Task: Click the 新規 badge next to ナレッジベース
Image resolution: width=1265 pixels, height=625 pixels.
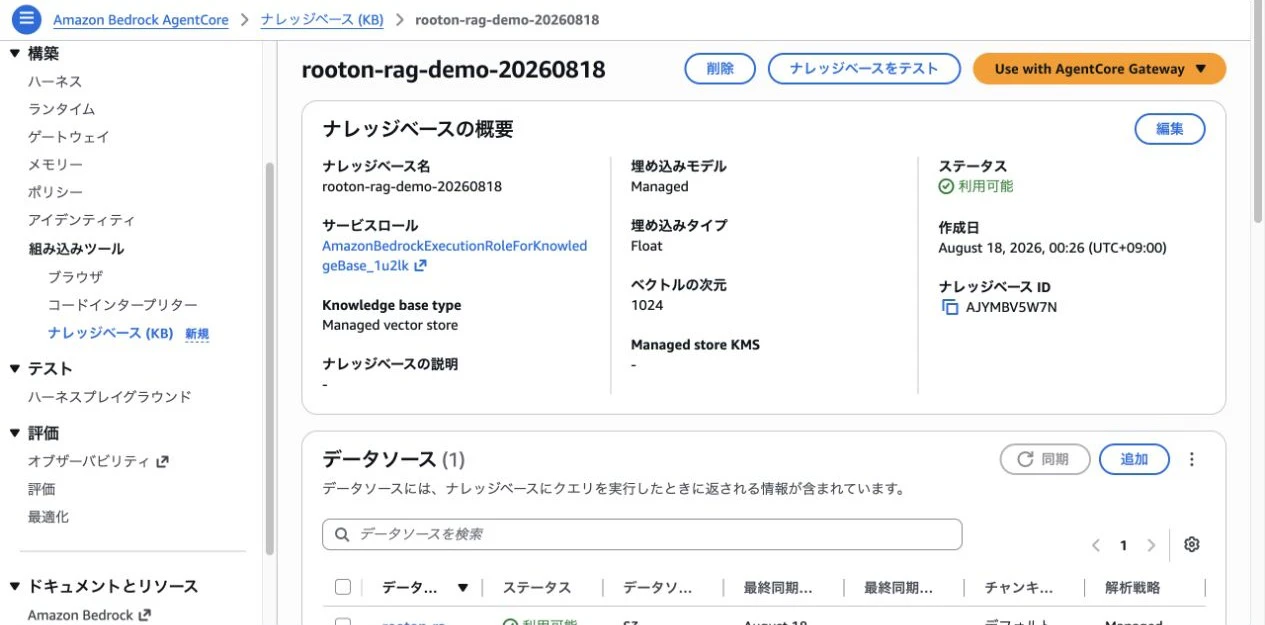Action: point(197,334)
